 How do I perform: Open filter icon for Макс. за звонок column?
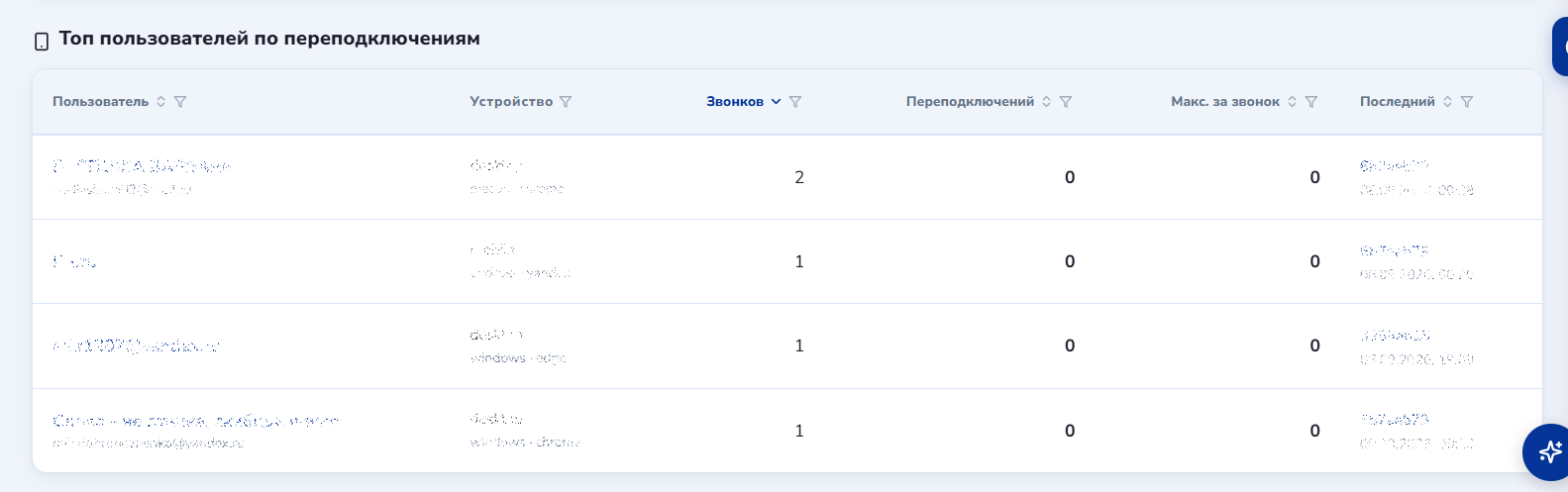[1311, 102]
